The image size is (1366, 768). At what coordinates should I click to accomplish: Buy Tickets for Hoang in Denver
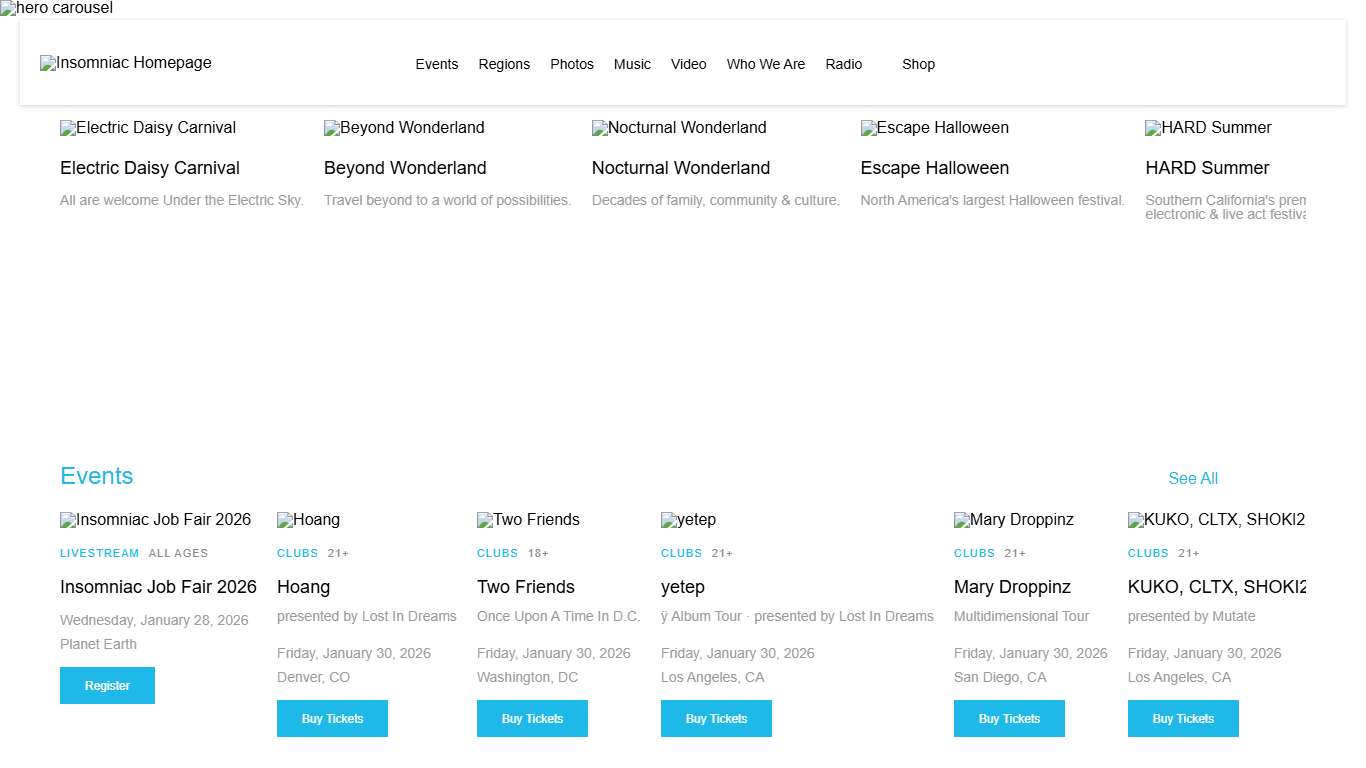[332, 718]
